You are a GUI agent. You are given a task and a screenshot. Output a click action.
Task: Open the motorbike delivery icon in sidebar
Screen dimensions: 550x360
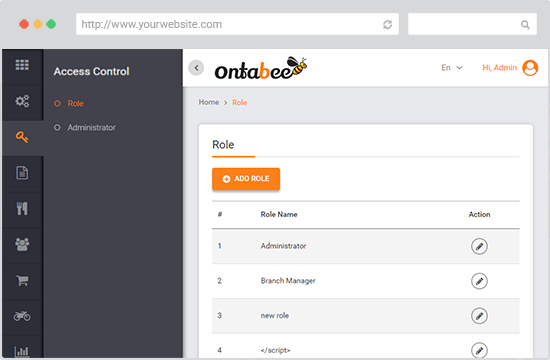click(22, 316)
